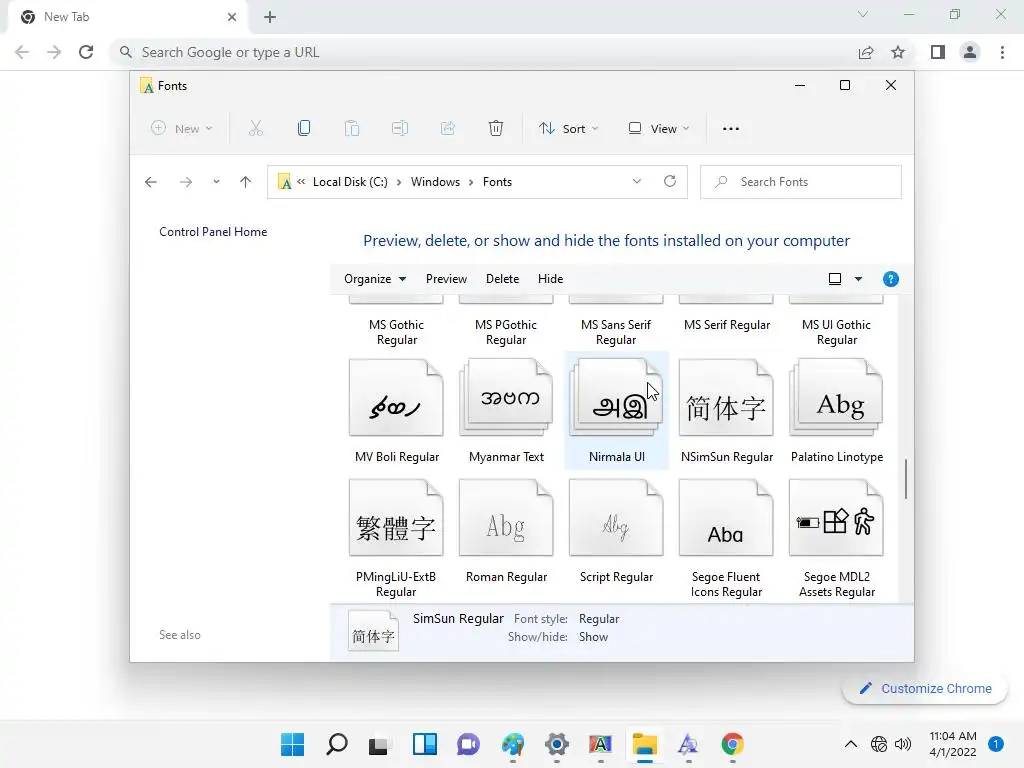Click the clock showing 11:04 AM

pos(953,736)
